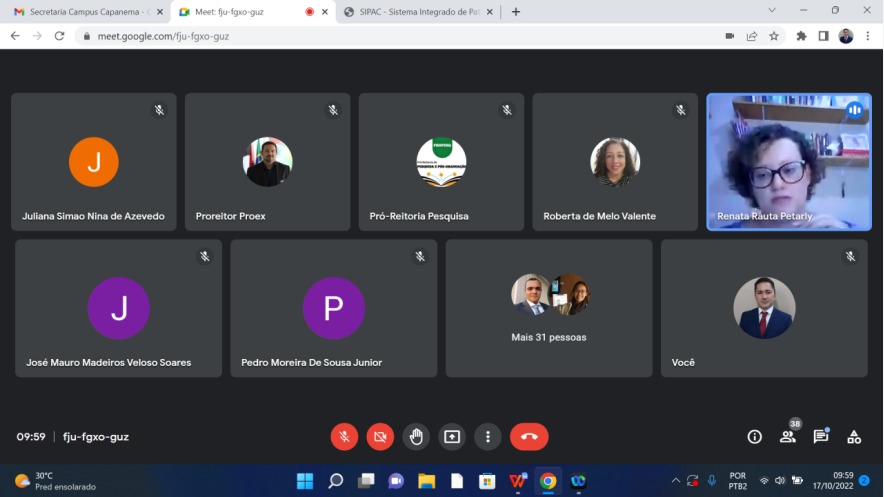
Task: Open the Windows Start menu
Action: tap(305, 481)
